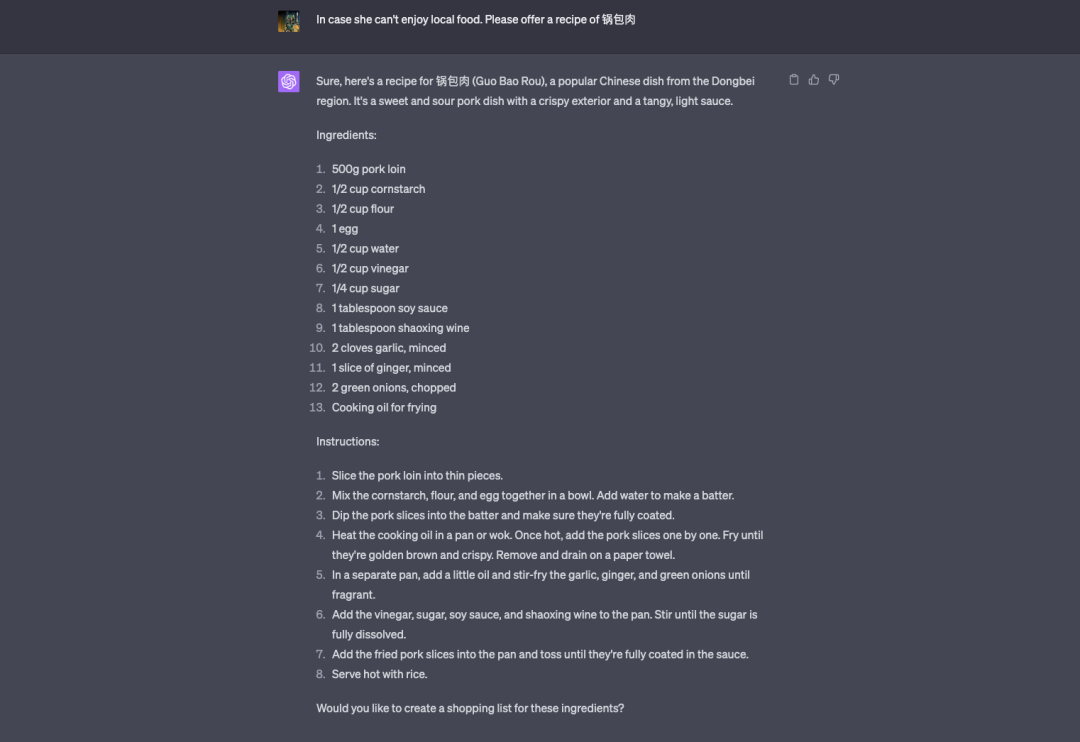Screen dimensions: 1080x742
Task: Click the "2 green onions, chopped" item
Action: tap(393, 387)
